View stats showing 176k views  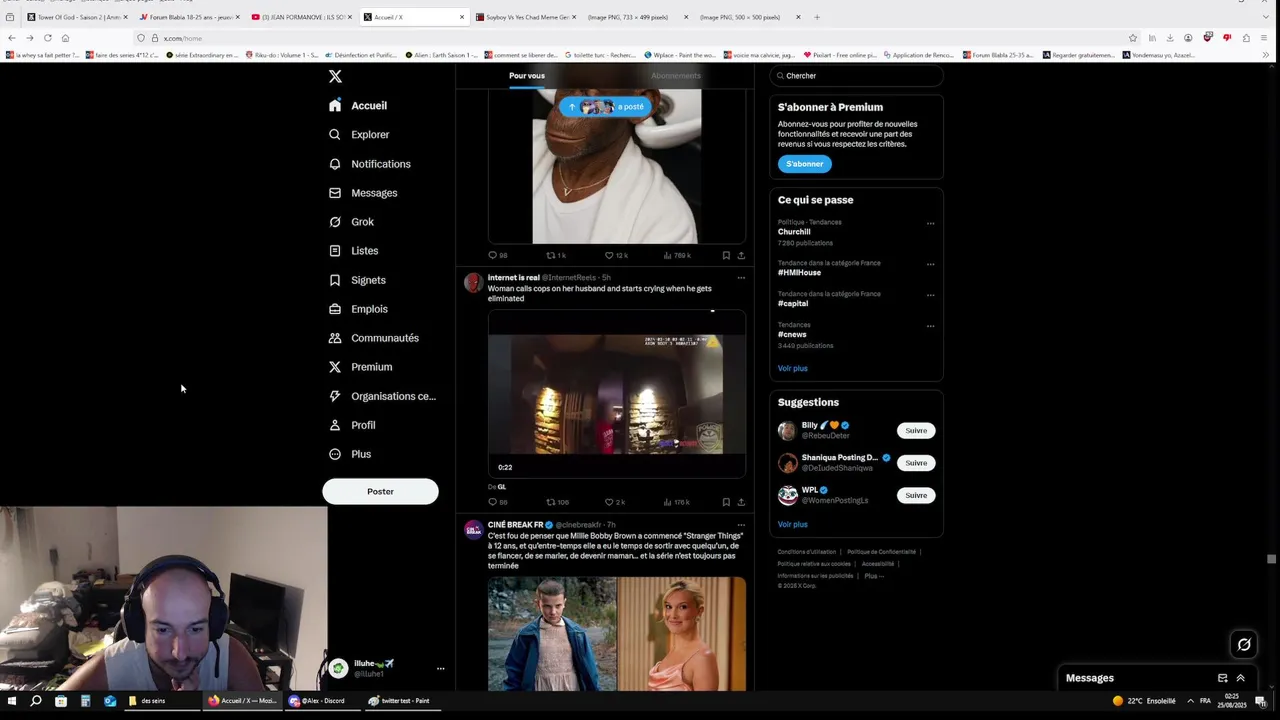tap(677, 502)
